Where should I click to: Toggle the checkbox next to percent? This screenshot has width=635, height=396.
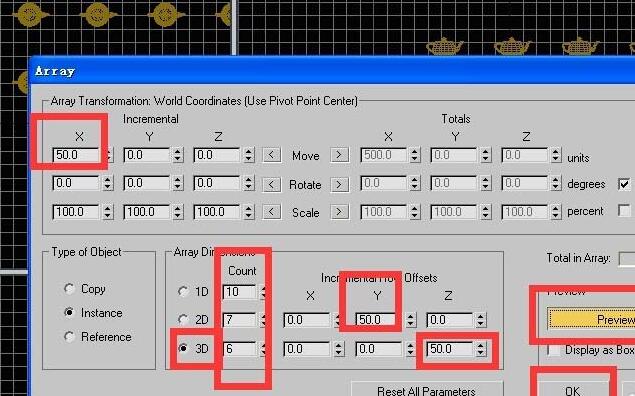pyautogui.click(x=624, y=211)
